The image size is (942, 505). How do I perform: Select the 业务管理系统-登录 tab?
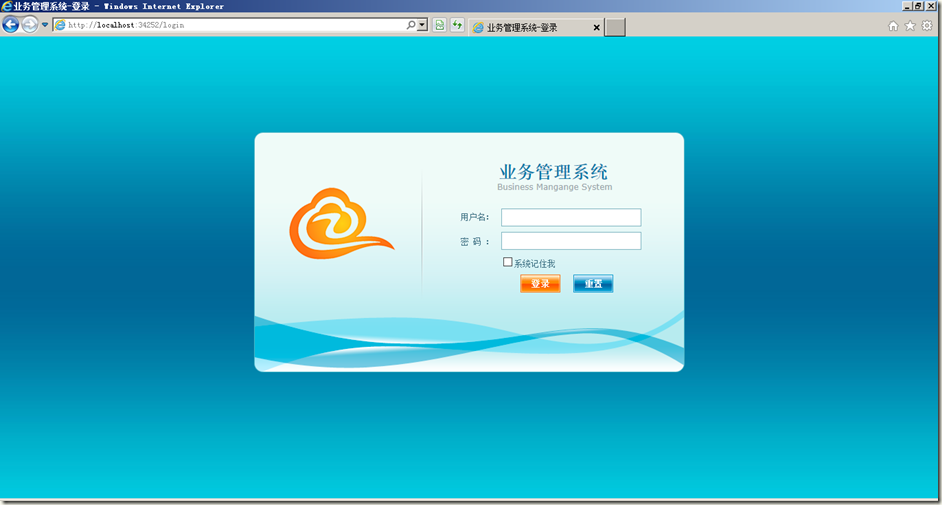[x=530, y=28]
